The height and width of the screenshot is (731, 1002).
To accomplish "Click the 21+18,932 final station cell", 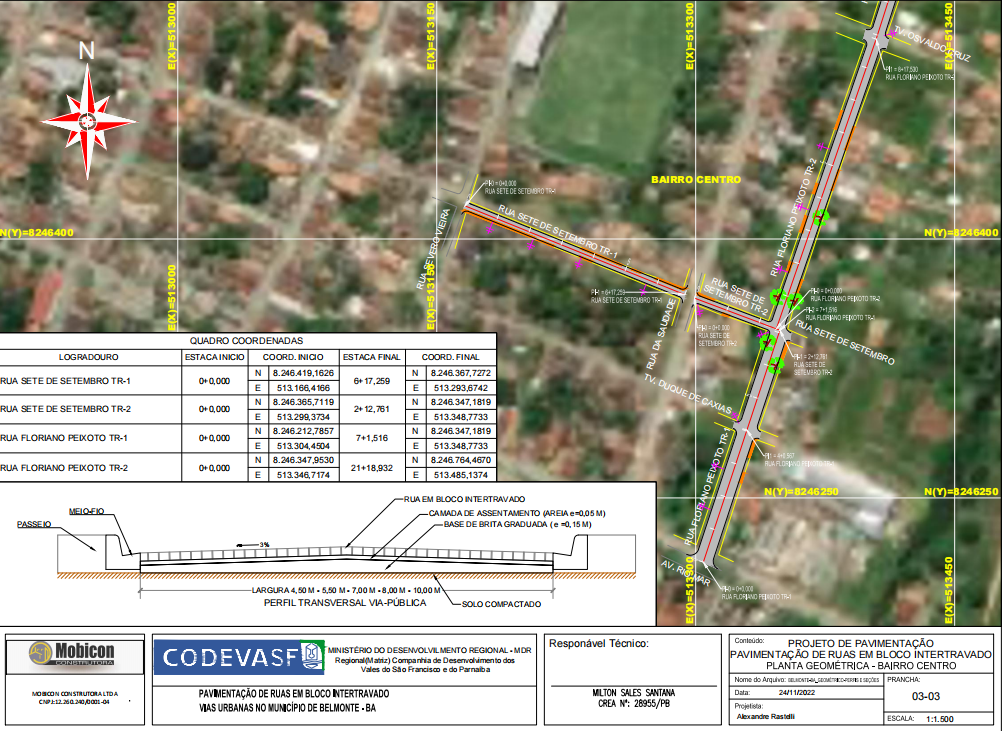I will click(x=372, y=467).
